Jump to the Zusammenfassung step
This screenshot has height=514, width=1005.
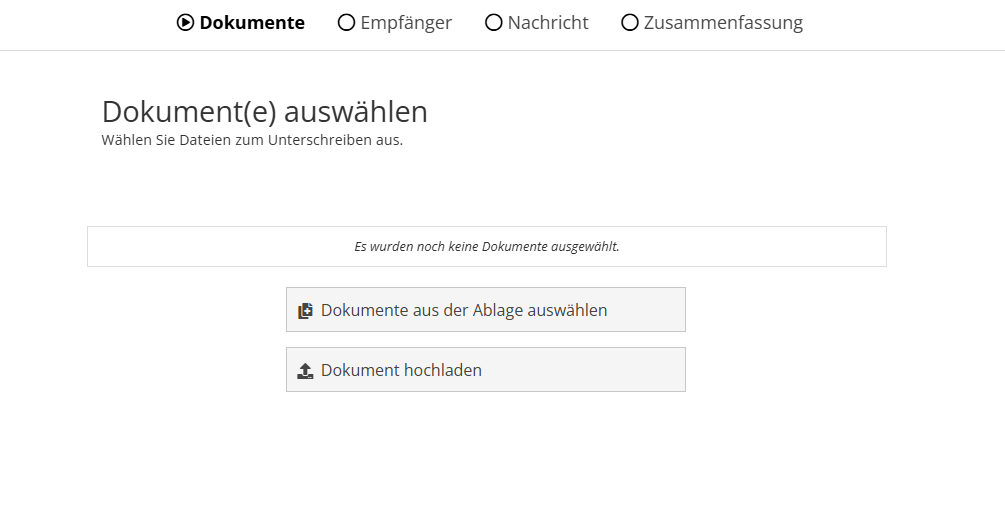click(723, 22)
